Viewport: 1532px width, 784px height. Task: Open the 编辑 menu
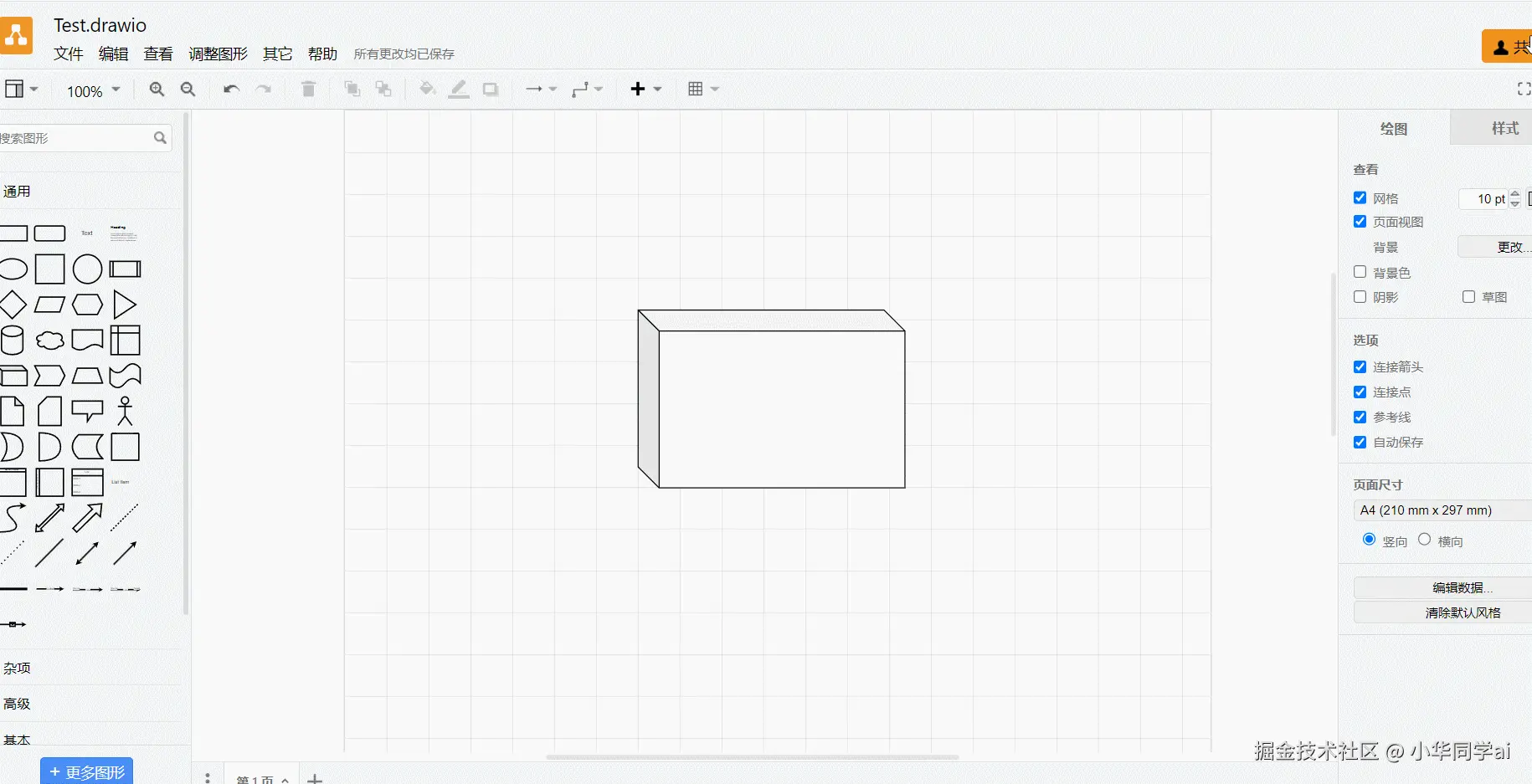click(114, 54)
